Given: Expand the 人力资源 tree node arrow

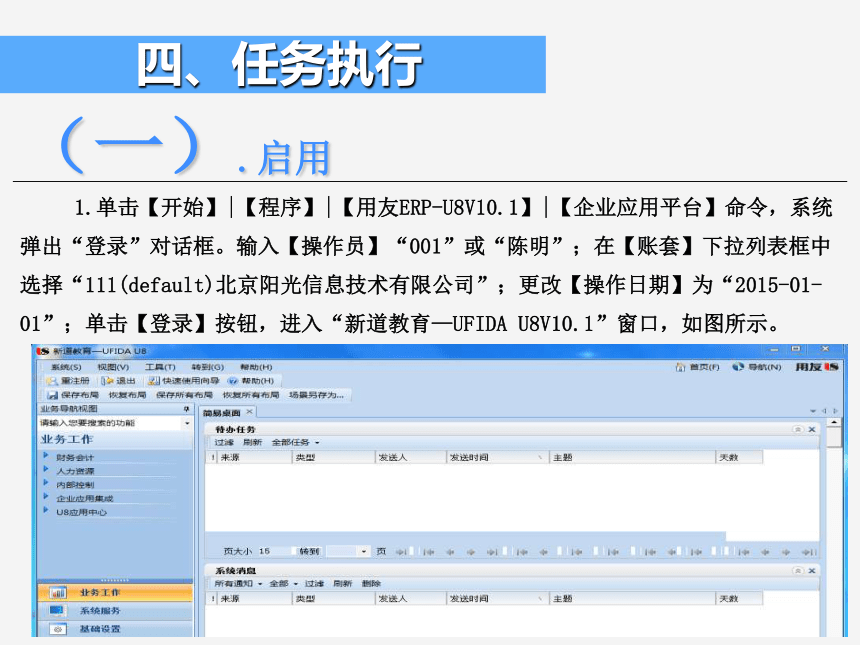Looking at the screenshot, I should [46, 469].
